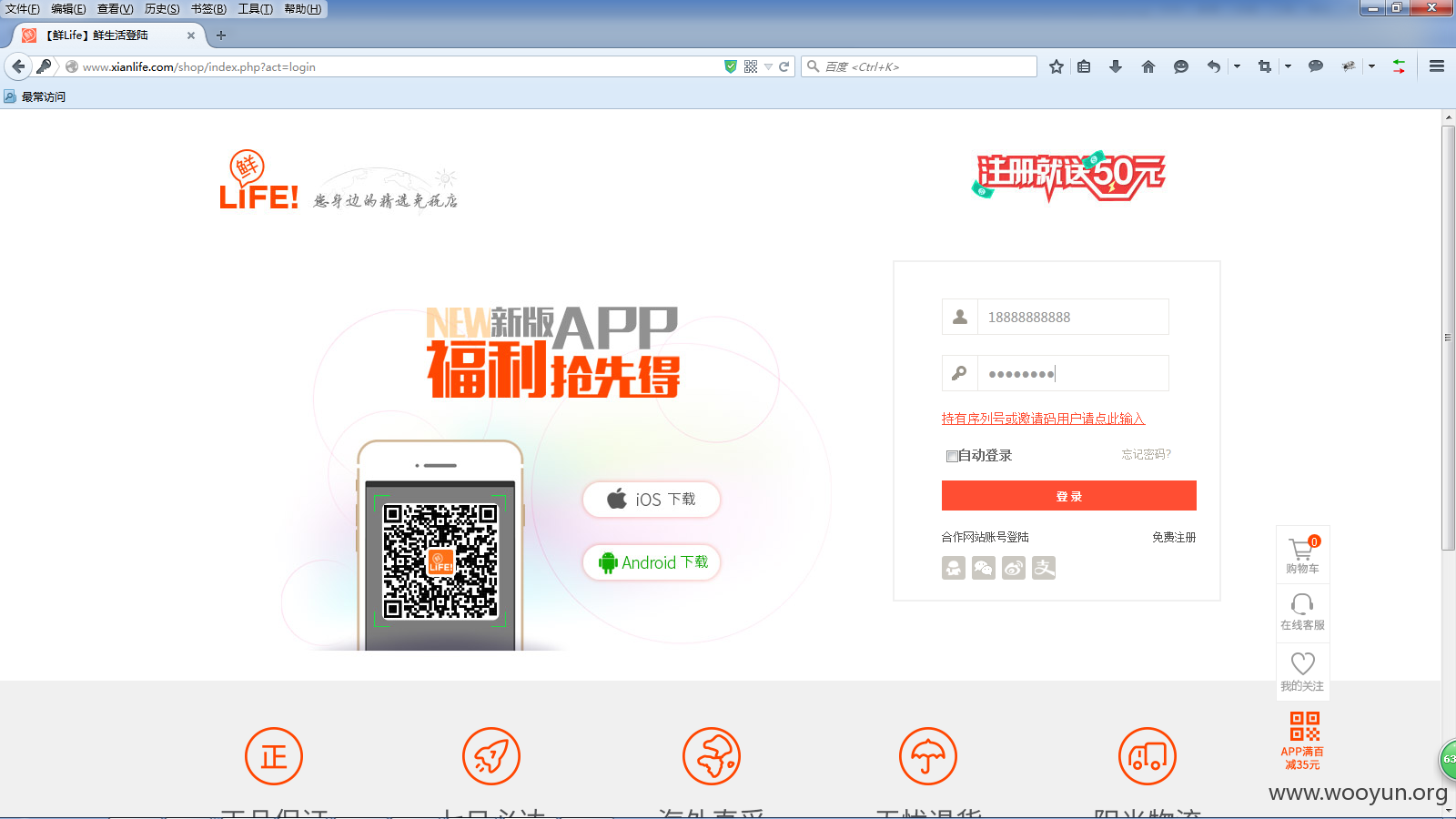Image resolution: width=1456 pixels, height=819 pixels.
Task: Open the shopping cart 购物车 sidebar icon
Action: 1303,554
